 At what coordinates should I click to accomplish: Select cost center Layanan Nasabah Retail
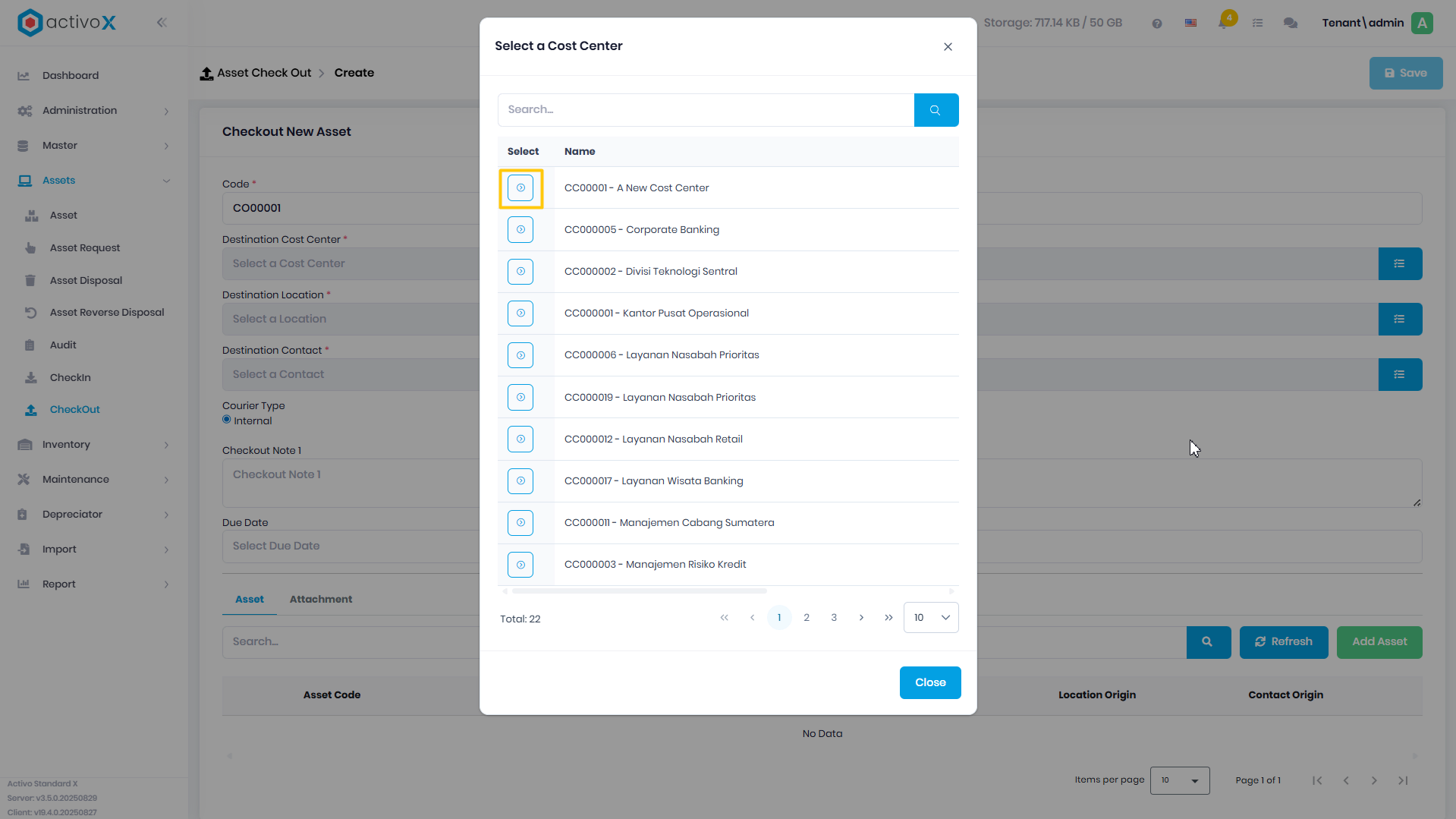[x=520, y=439]
